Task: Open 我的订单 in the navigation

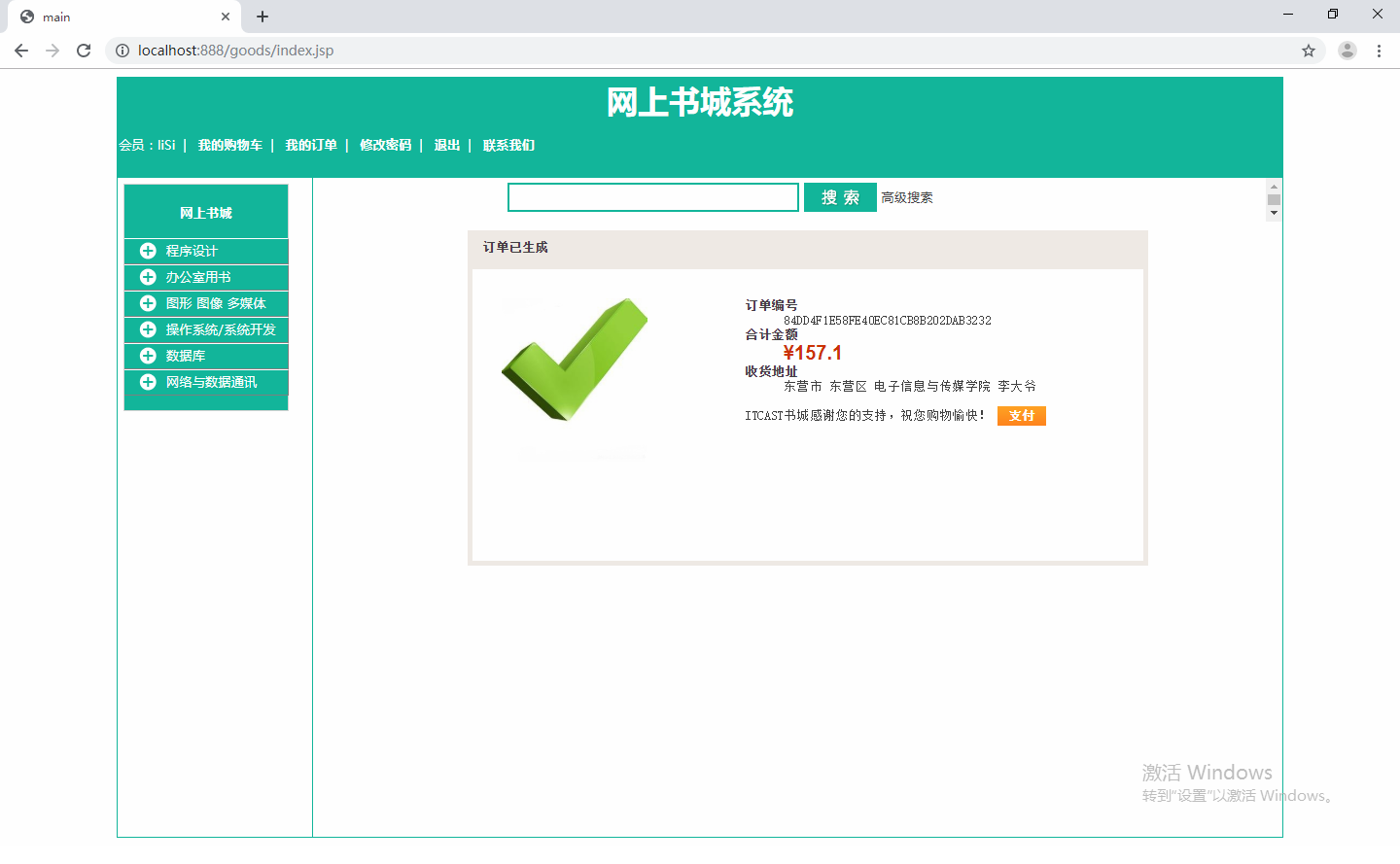Action: 311,145
